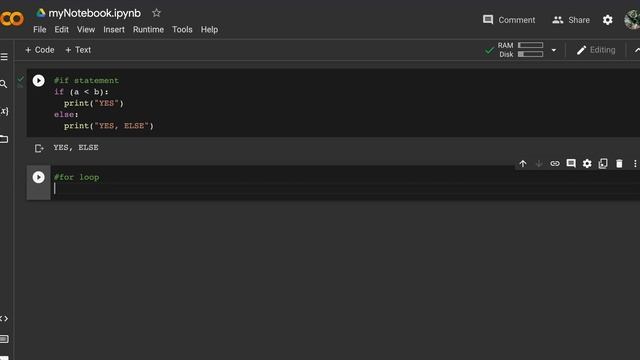The image size is (640, 360).
Task: Open the Runtime menu
Action: 148,29
